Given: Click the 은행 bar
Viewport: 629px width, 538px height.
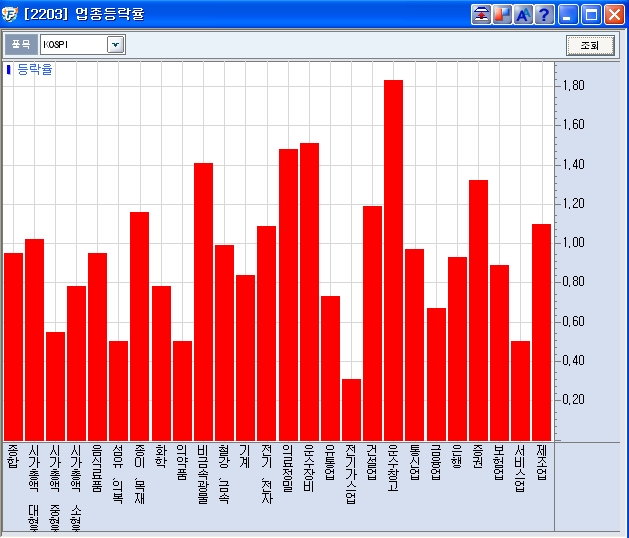Looking at the screenshot, I should coord(457,349).
